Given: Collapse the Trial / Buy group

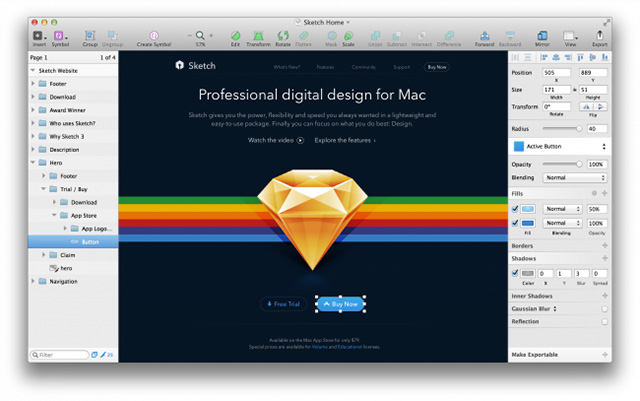Looking at the screenshot, I should [x=44, y=189].
